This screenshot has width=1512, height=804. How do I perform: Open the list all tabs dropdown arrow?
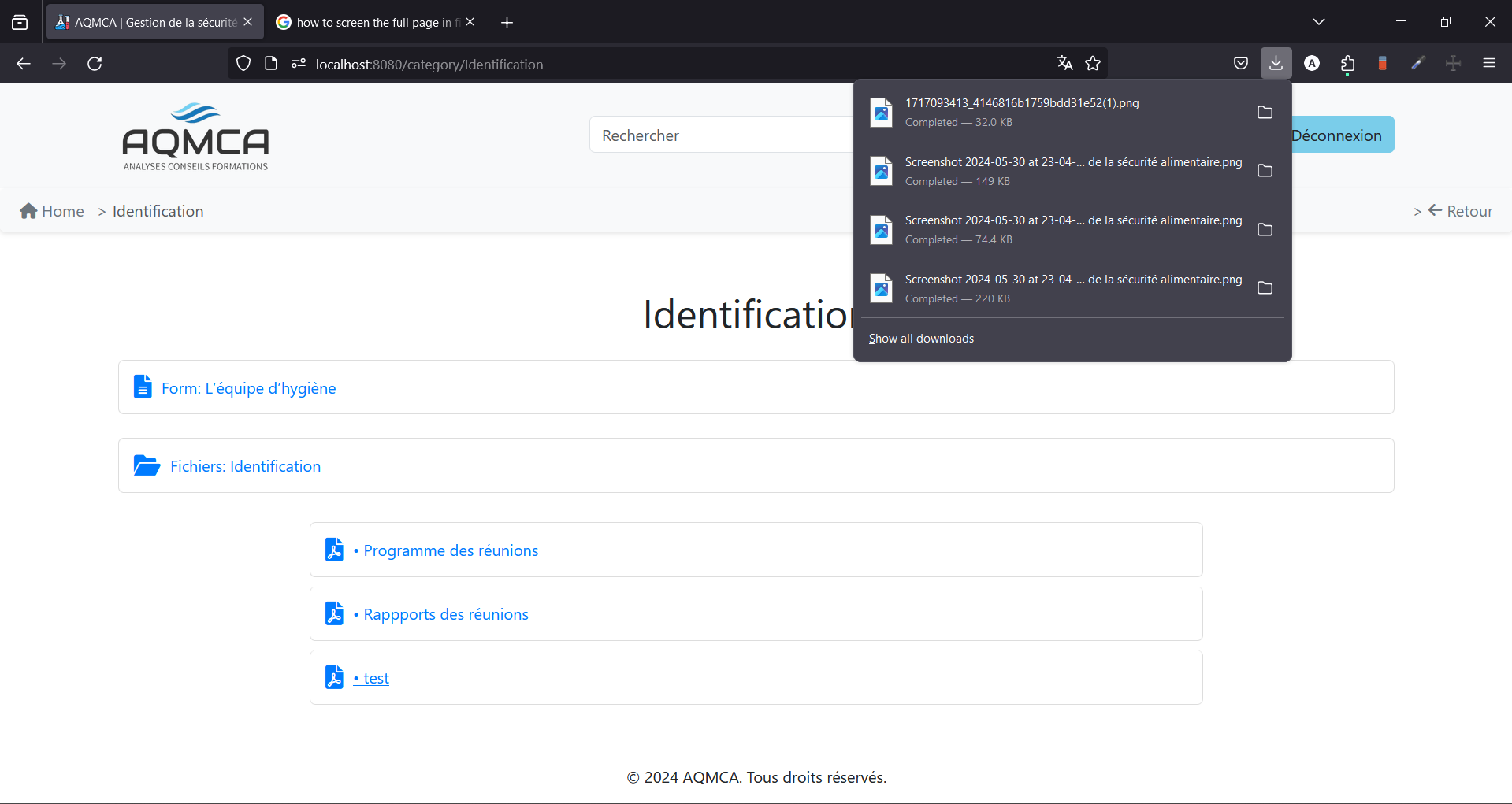[x=1319, y=22]
